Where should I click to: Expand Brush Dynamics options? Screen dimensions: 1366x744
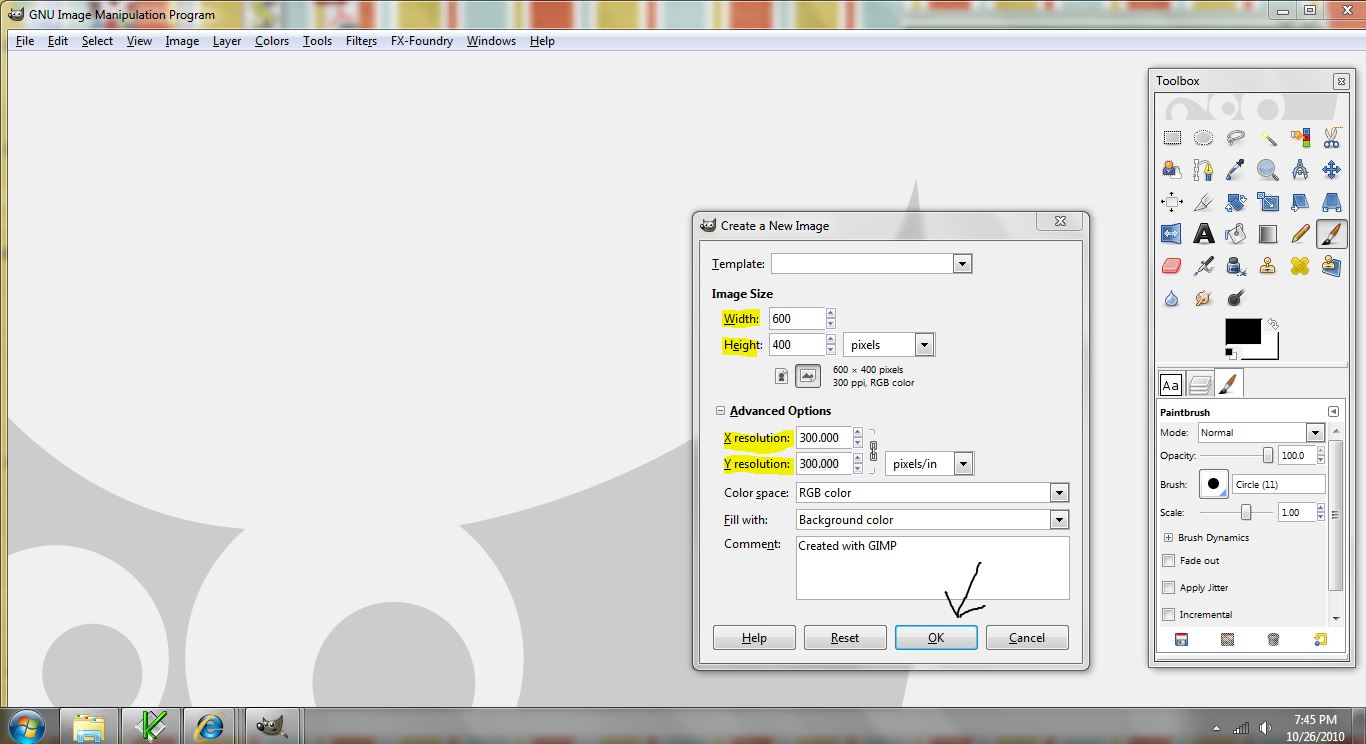point(1168,538)
